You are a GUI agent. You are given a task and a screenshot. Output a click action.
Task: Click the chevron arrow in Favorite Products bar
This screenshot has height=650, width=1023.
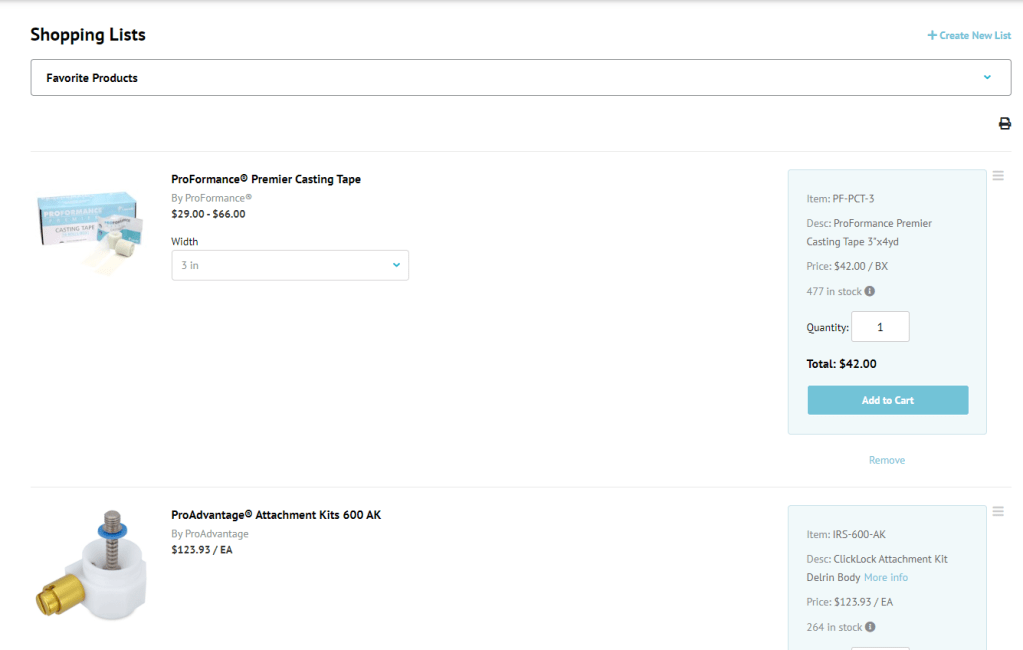click(987, 78)
